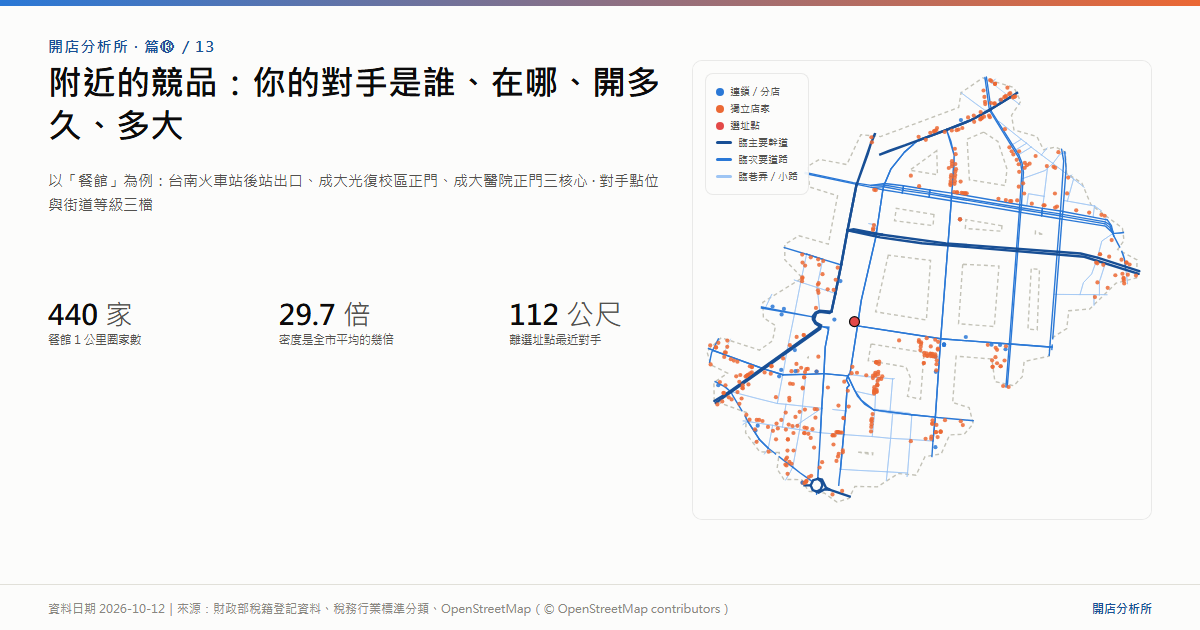This screenshot has height=630, width=1200.
Task: Select the 連鎖 / 分店 legend label
Action: tap(755, 91)
